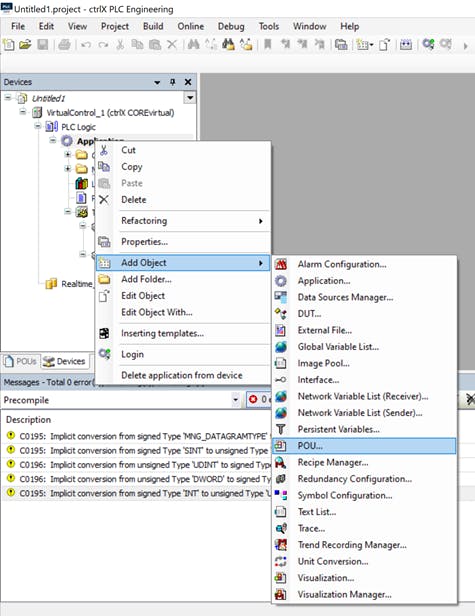Select VirtualControl_1 device in tree

coord(110,113)
